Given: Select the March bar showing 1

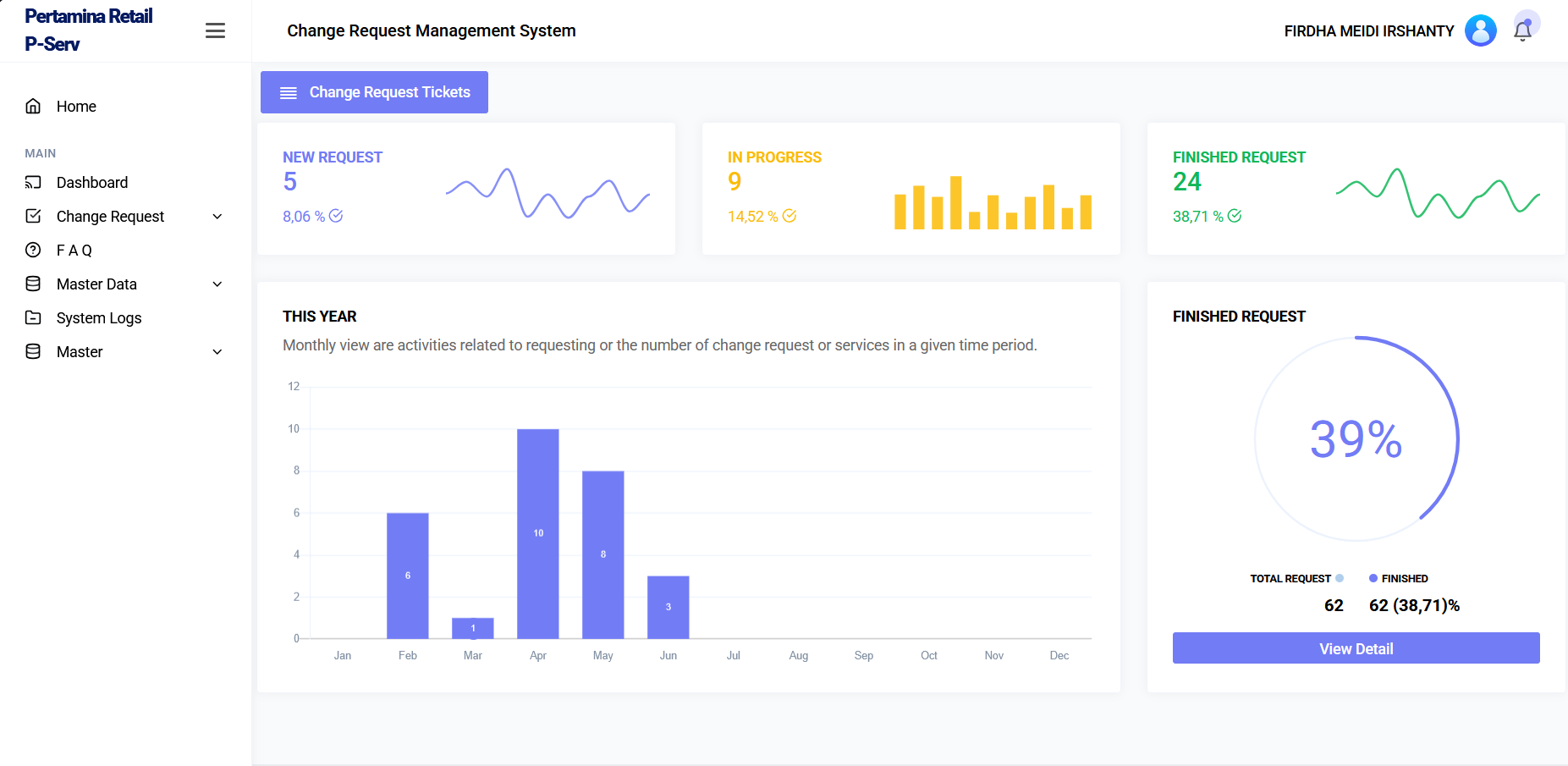Looking at the screenshot, I should (473, 628).
